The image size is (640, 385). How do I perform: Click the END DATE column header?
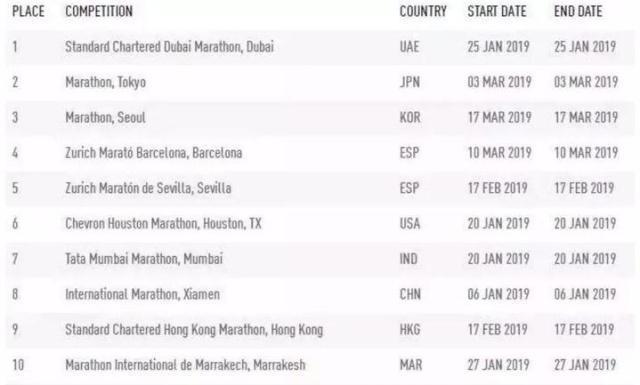[x=578, y=11]
